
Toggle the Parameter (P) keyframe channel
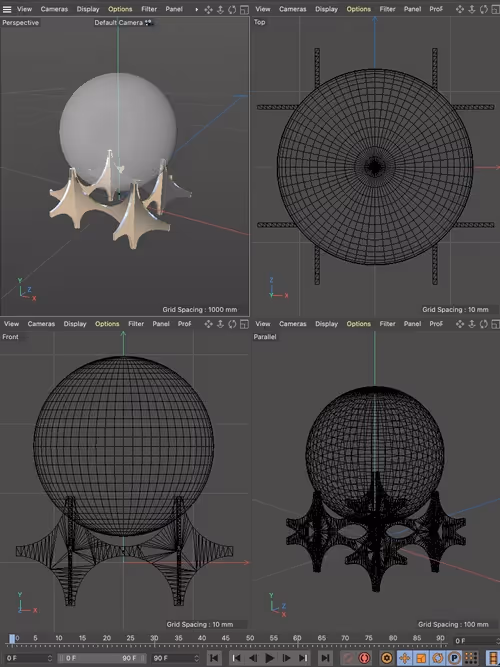coord(454,658)
